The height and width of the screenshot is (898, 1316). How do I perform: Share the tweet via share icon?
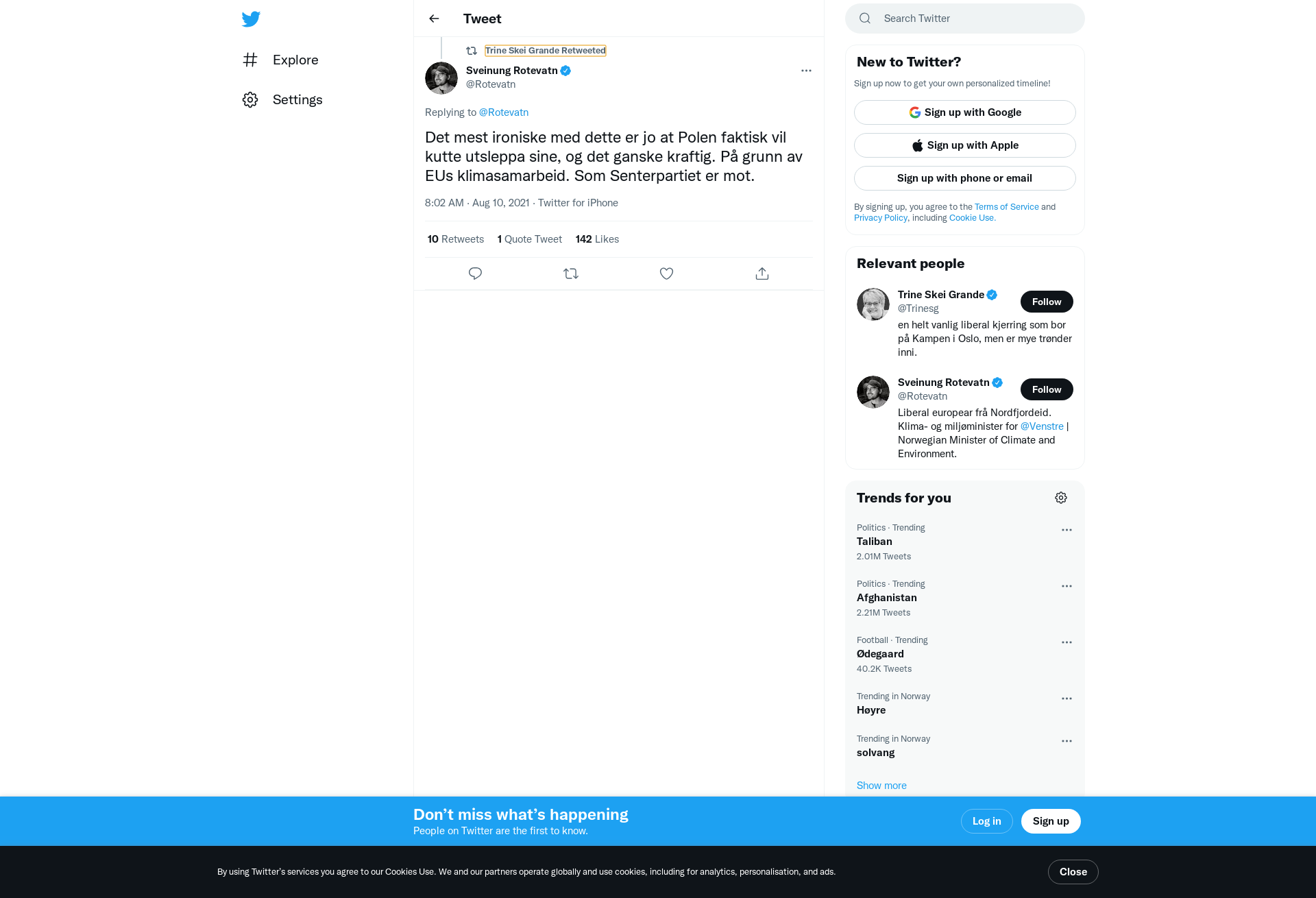point(762,274)
